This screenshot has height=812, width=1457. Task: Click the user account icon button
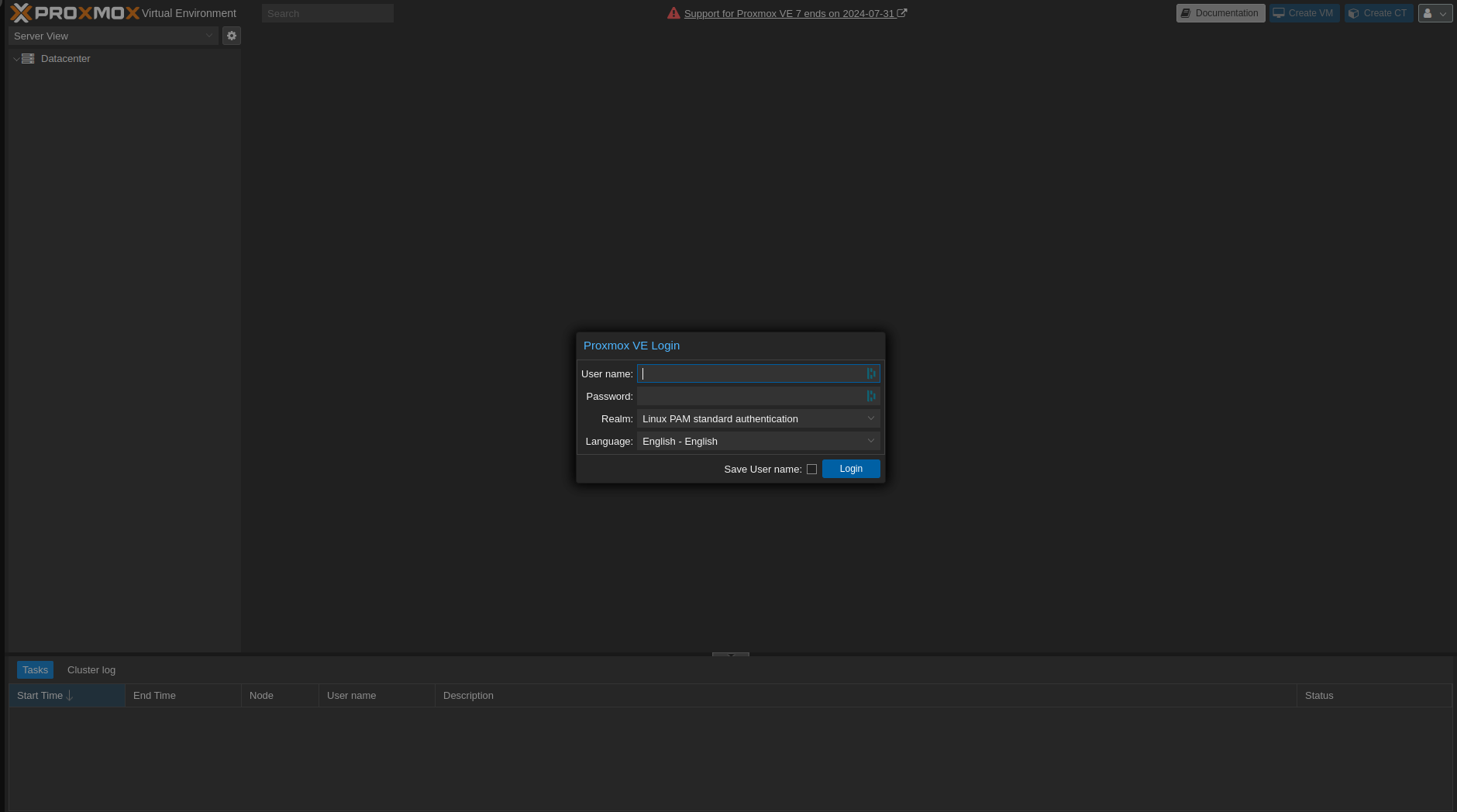(1435, 13)
